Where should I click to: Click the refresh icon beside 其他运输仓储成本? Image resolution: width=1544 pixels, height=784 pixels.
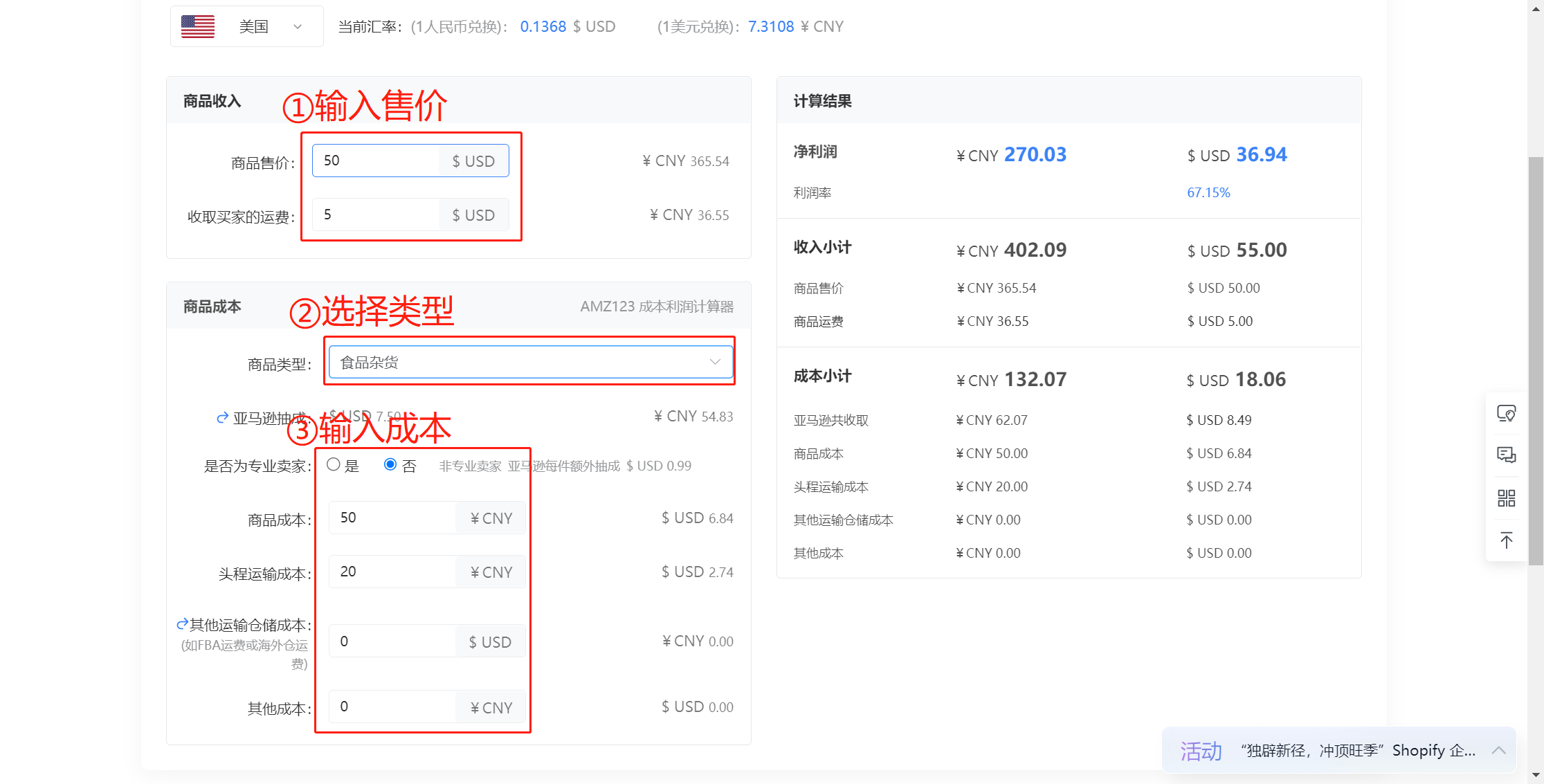point(183,624)
